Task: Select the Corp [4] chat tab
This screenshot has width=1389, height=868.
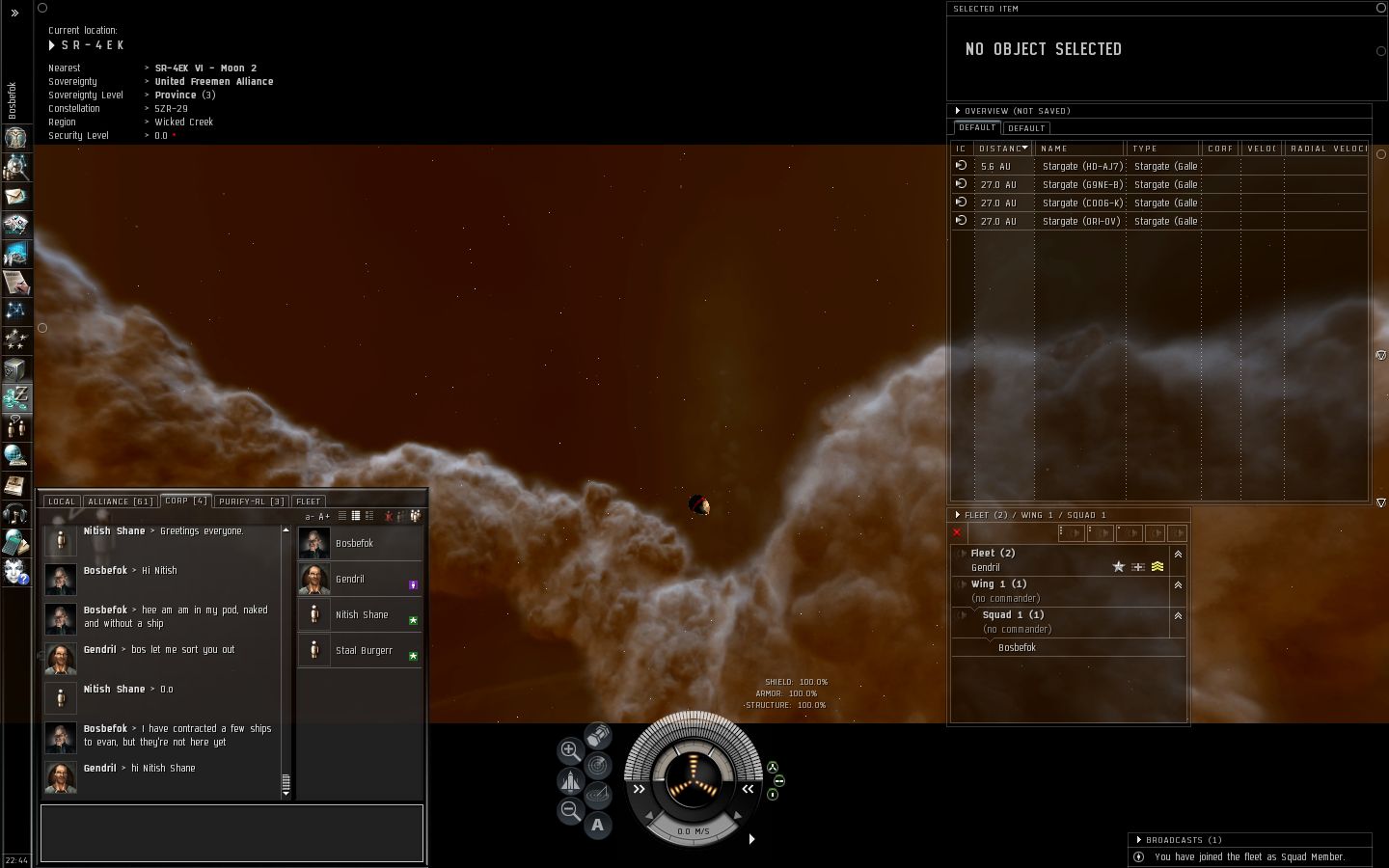Action: [x=186, y=501]
